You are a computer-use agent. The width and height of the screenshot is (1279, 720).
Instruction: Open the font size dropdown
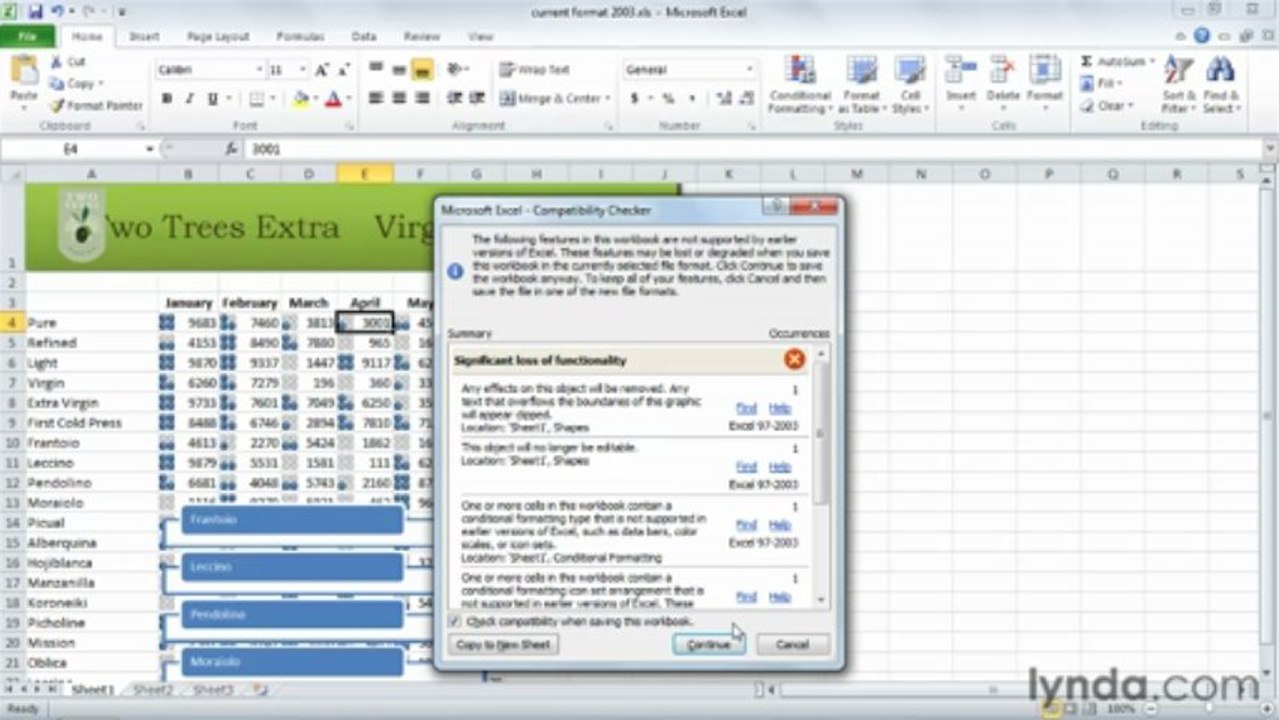303,70
